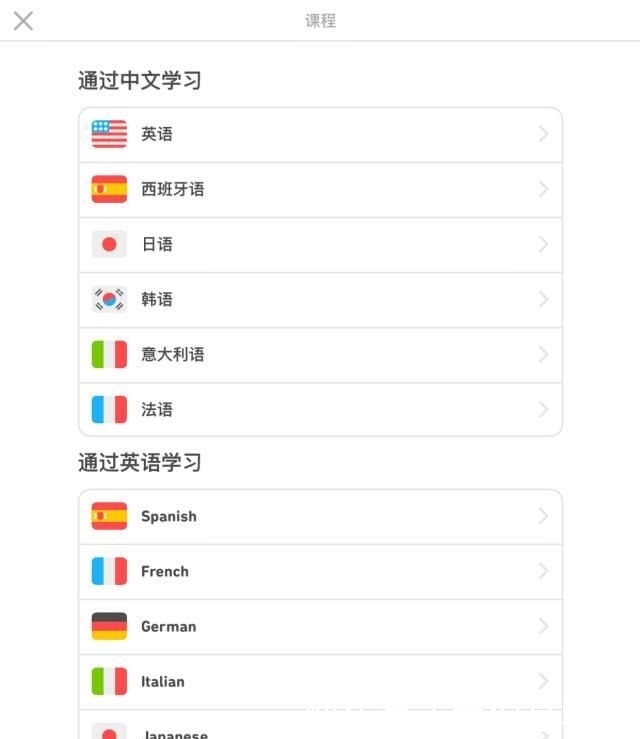The width and height of the screenshot is (640, 739).
Task: Tap the Spain flag beside Spanish
Action: 109,516
